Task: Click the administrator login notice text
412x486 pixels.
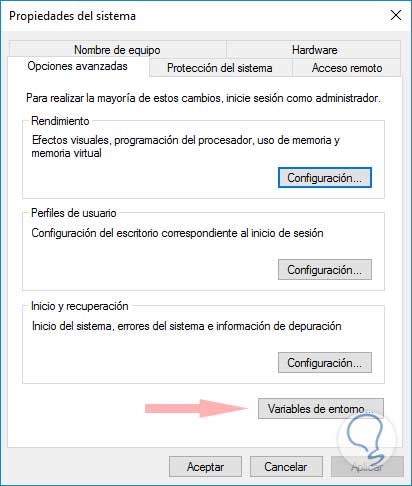Action: click(x=203, y=98)
